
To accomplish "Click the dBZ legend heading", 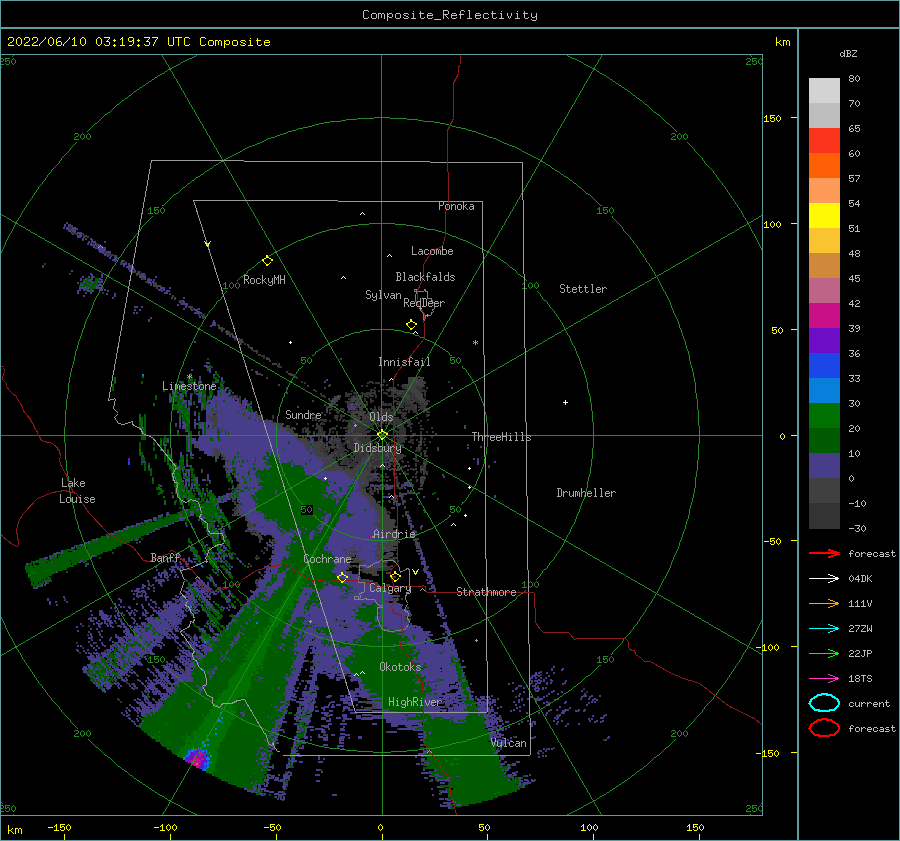I will coord(848,53).
